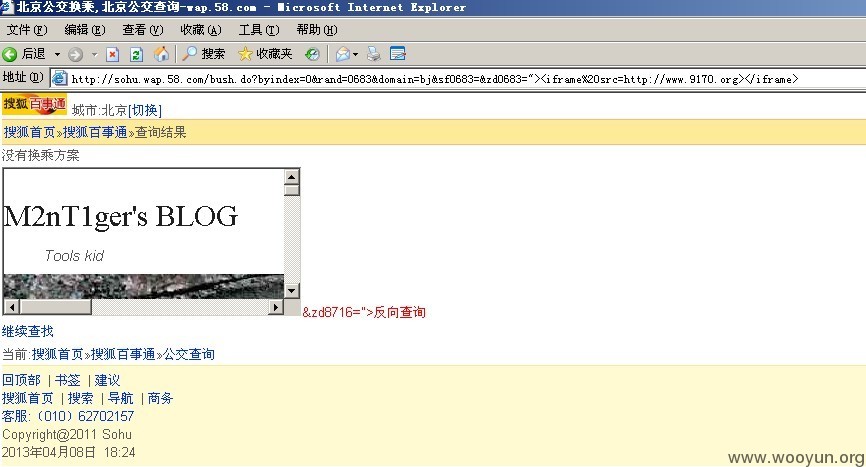Open the 收藏(A) menu
The width and height of the screenshot is (866, 467).
pos(201,30)
